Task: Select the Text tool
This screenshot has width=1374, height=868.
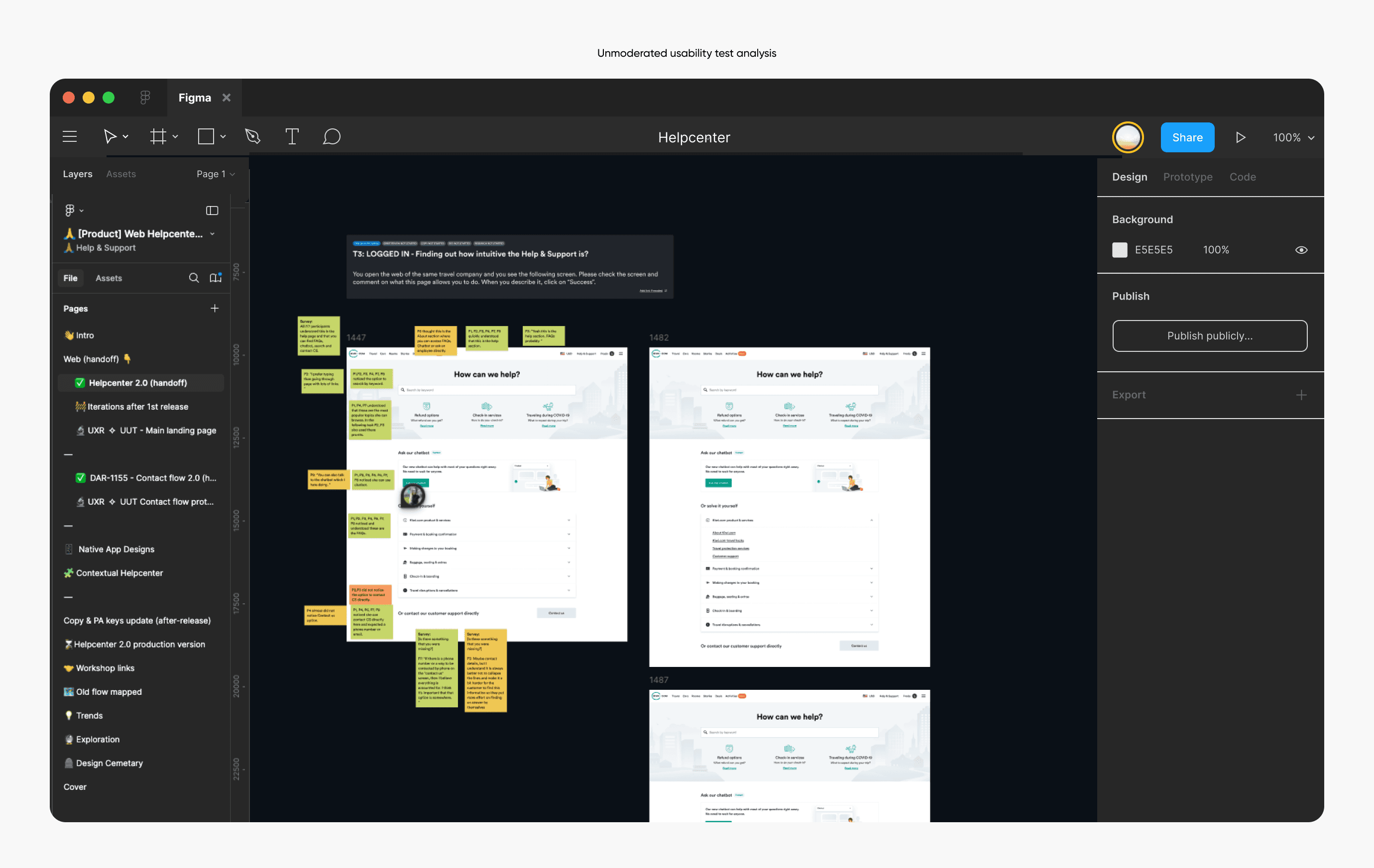Action: point(292,137)
